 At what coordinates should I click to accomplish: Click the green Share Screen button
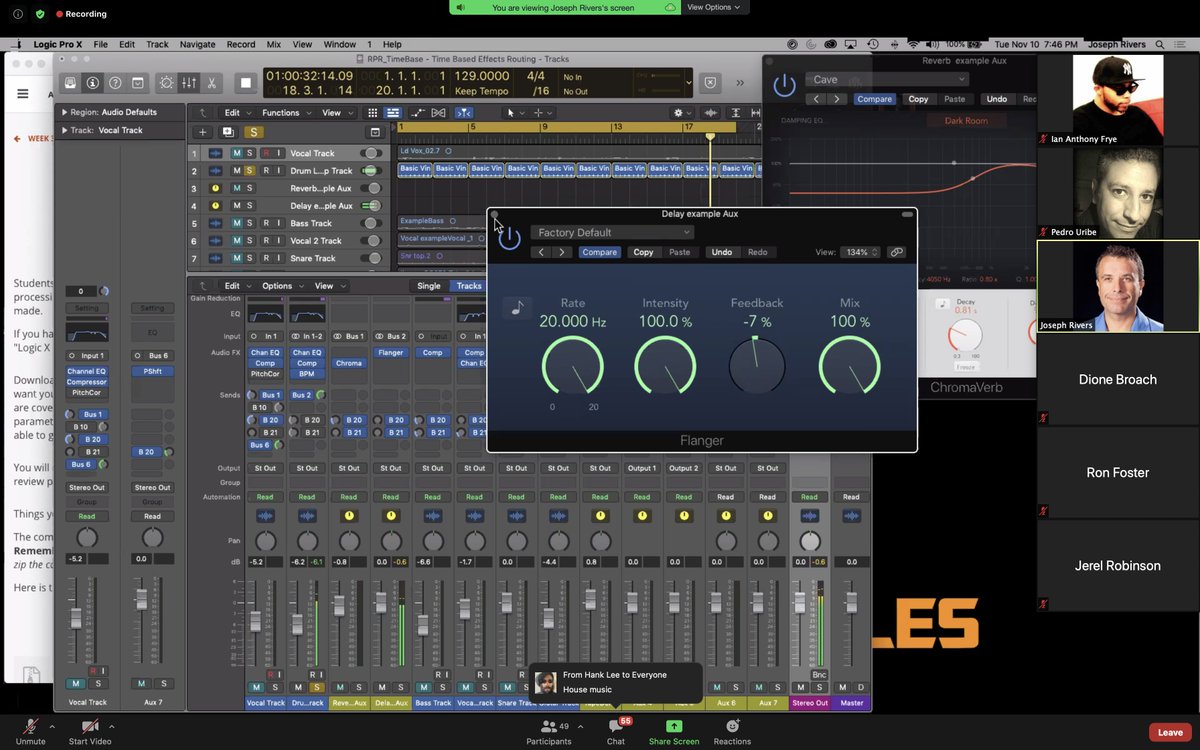[673, 732]
